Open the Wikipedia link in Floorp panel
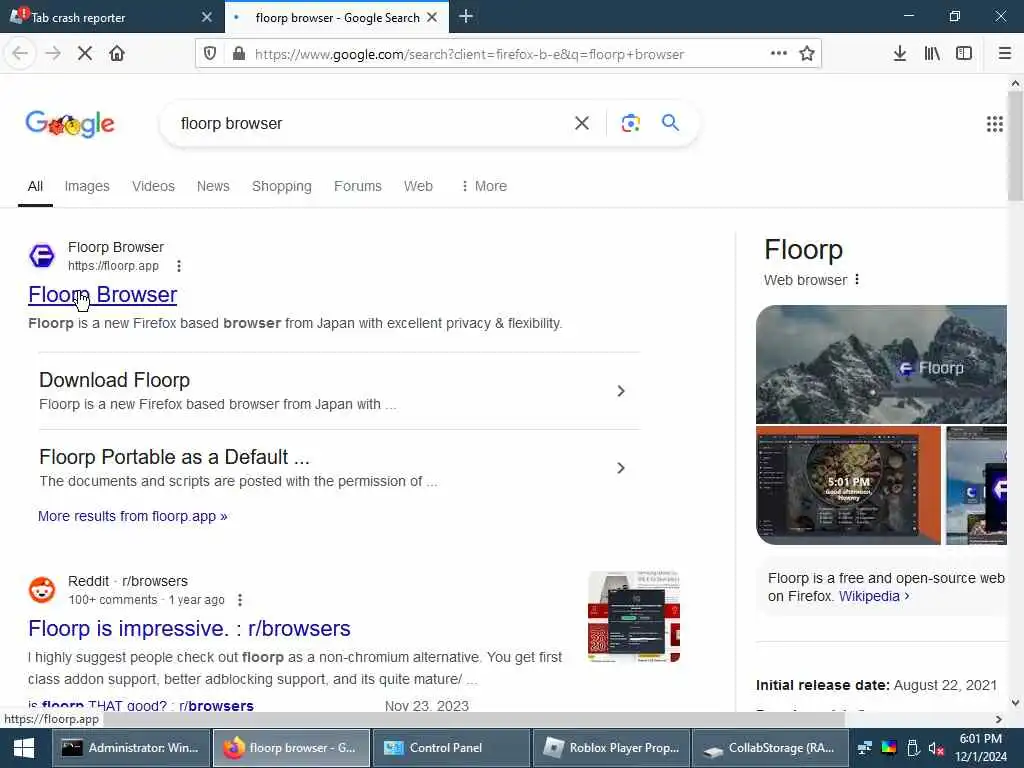The image size is (1024, 768). pos(874,596)
